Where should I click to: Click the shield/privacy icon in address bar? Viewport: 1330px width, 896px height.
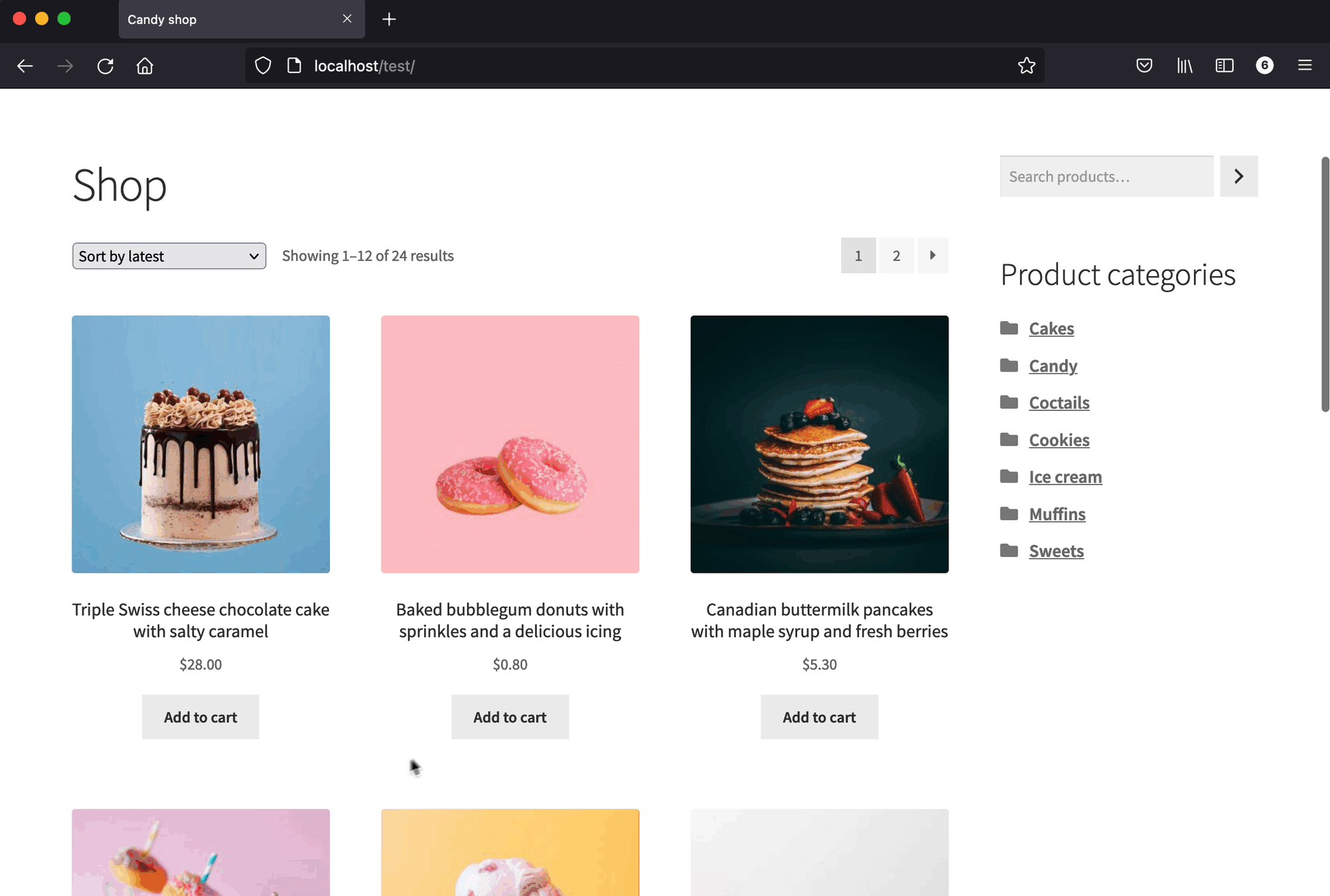pos(263,65)
